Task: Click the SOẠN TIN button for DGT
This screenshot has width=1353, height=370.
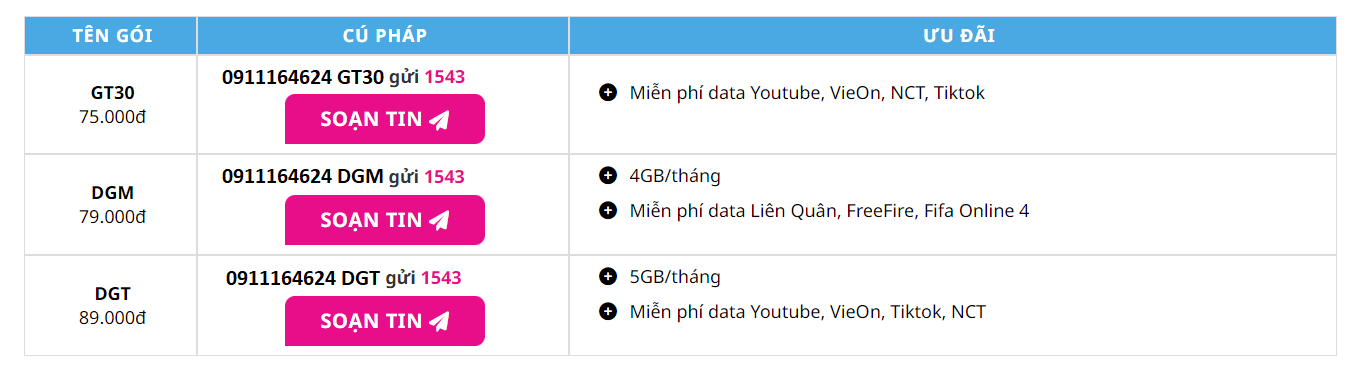Action: (x=385, y=321)
